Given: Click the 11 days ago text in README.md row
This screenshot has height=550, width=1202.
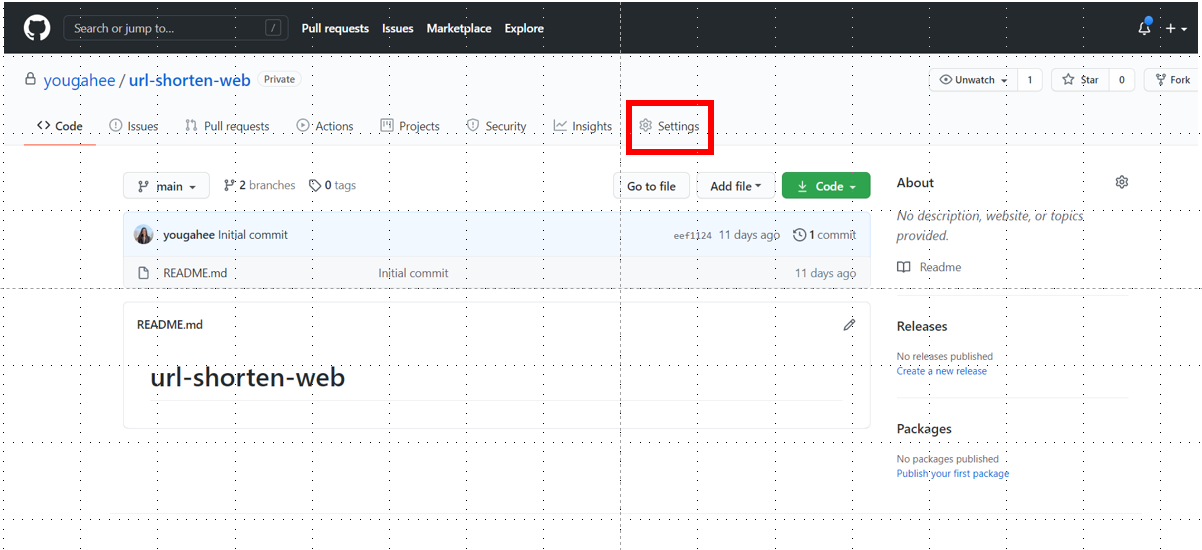Looking at the screenshot, I should click(x=825, y=273).
